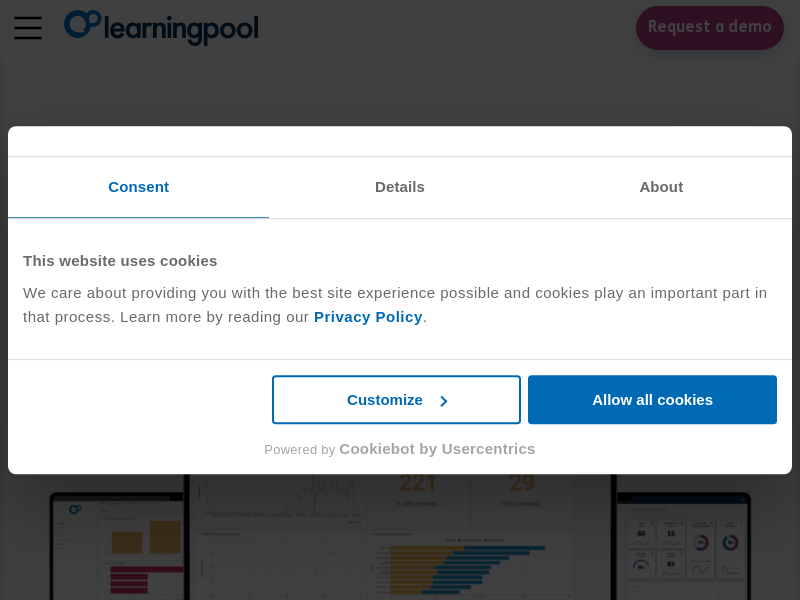Click the 'This website uses cookies' heading
This screenshot has width=800, height=600.
[x=120, y=261]
